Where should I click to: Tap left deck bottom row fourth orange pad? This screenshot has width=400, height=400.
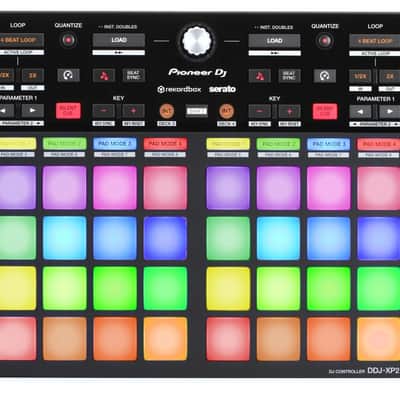[165, 339]
